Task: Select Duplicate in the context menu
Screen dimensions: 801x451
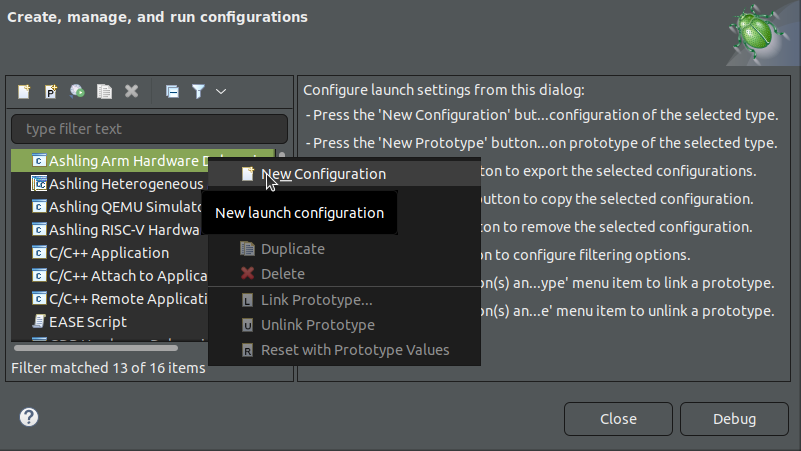Action: [292, 248]
